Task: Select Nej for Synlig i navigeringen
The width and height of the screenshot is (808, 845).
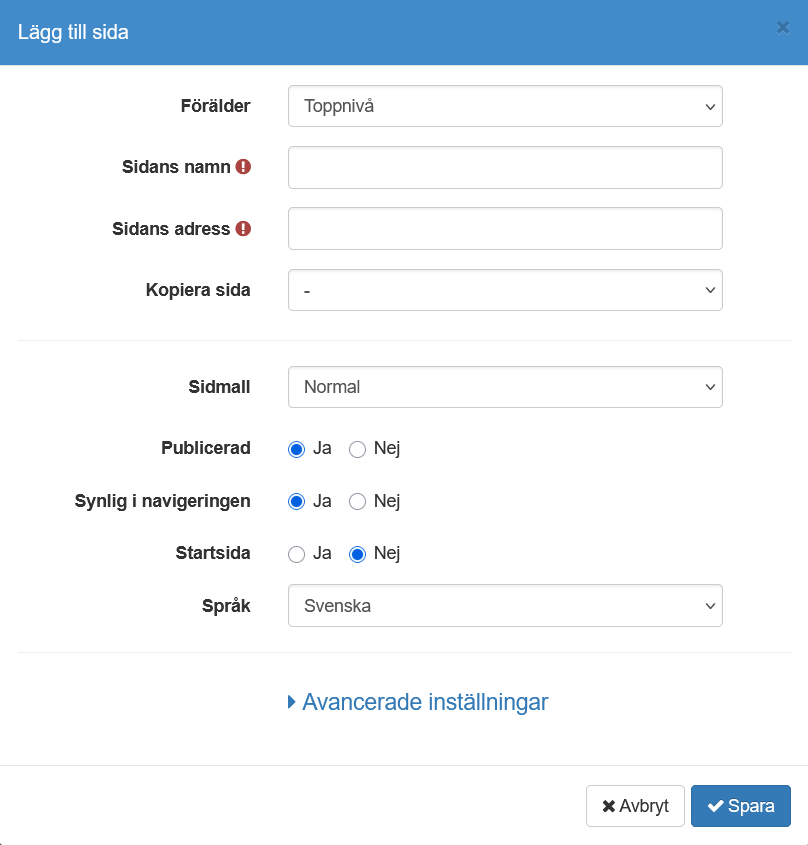Action: [357, 501]
